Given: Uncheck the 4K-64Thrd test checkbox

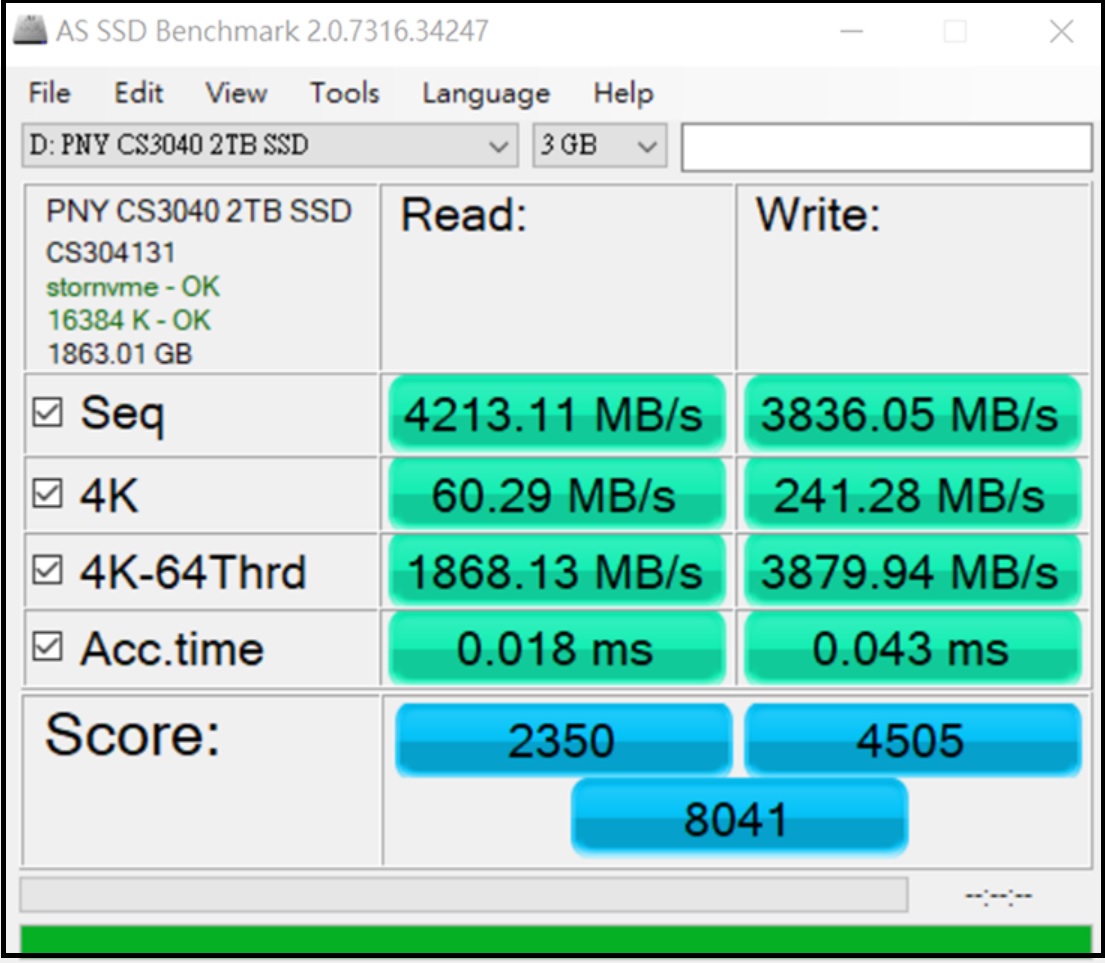Looking at the screenshot, I should [47, 570].
